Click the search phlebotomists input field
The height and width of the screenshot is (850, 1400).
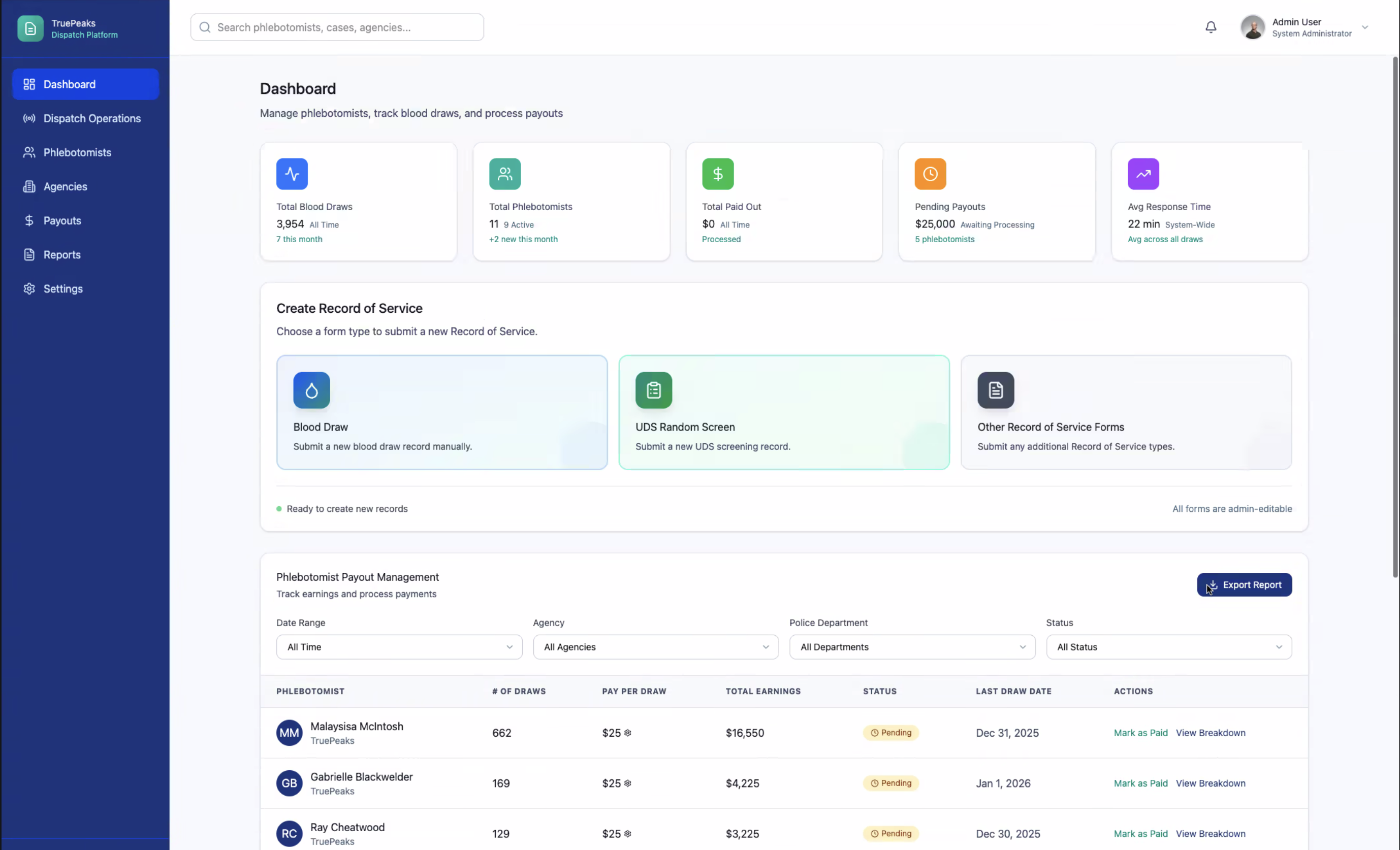(x=337, y=27)
